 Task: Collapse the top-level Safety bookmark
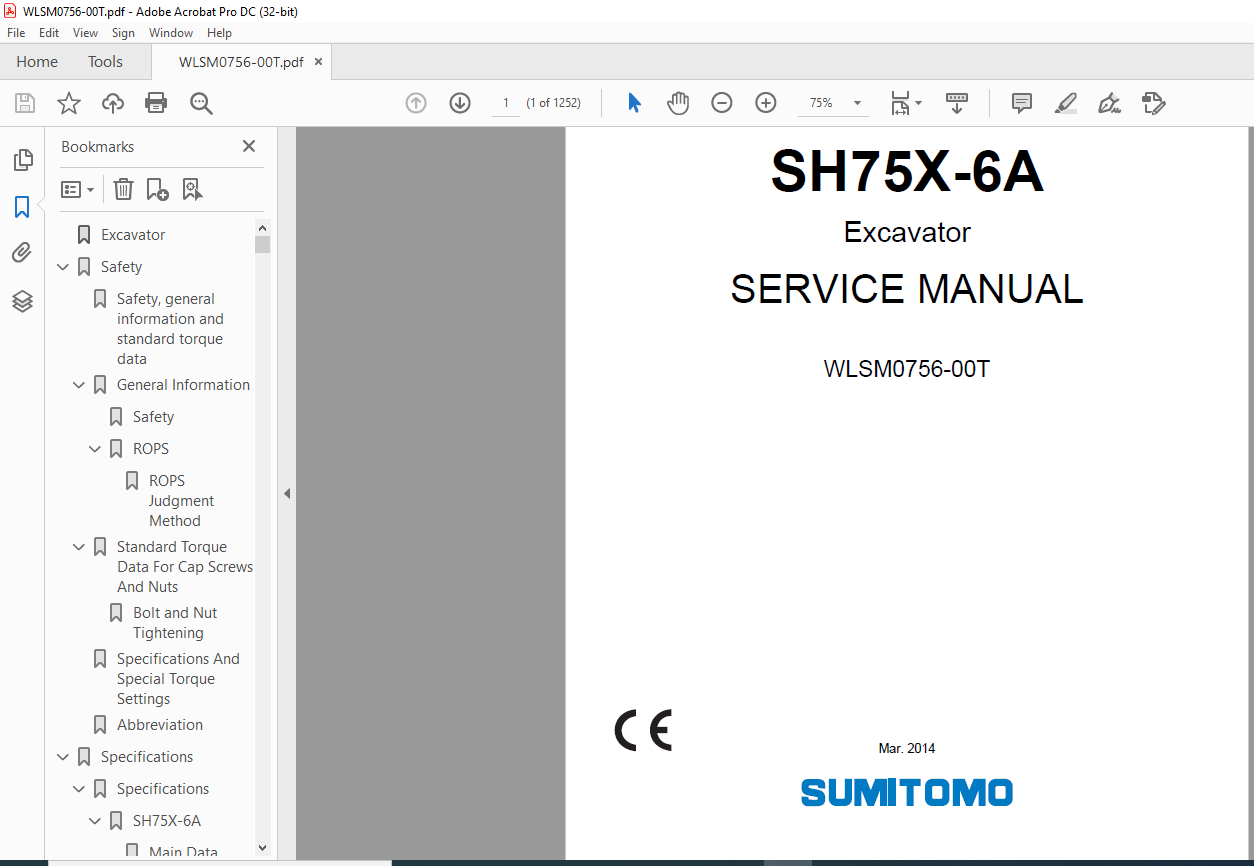click(x=63, y=267)
